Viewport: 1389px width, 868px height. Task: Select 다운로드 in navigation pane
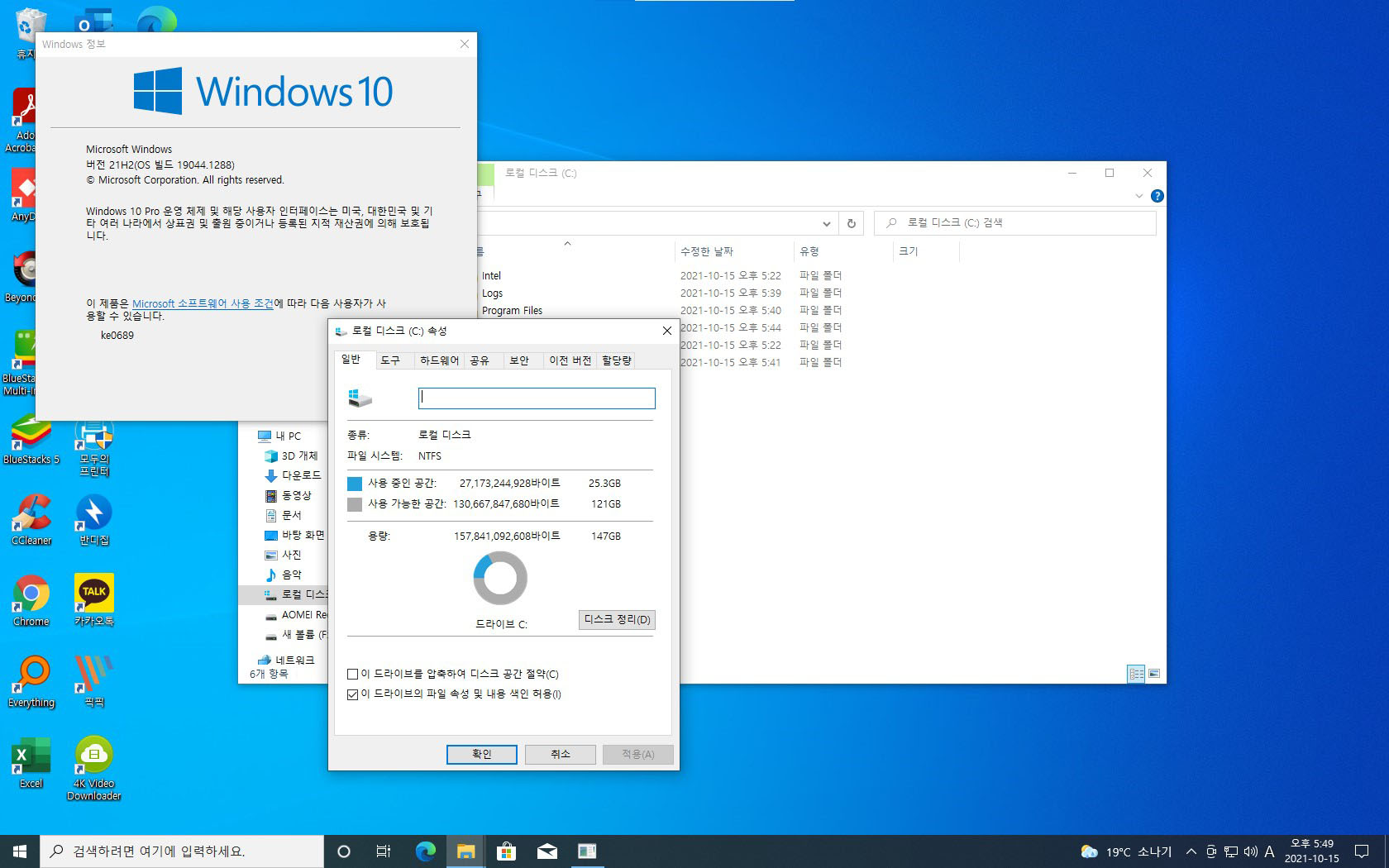293,475
